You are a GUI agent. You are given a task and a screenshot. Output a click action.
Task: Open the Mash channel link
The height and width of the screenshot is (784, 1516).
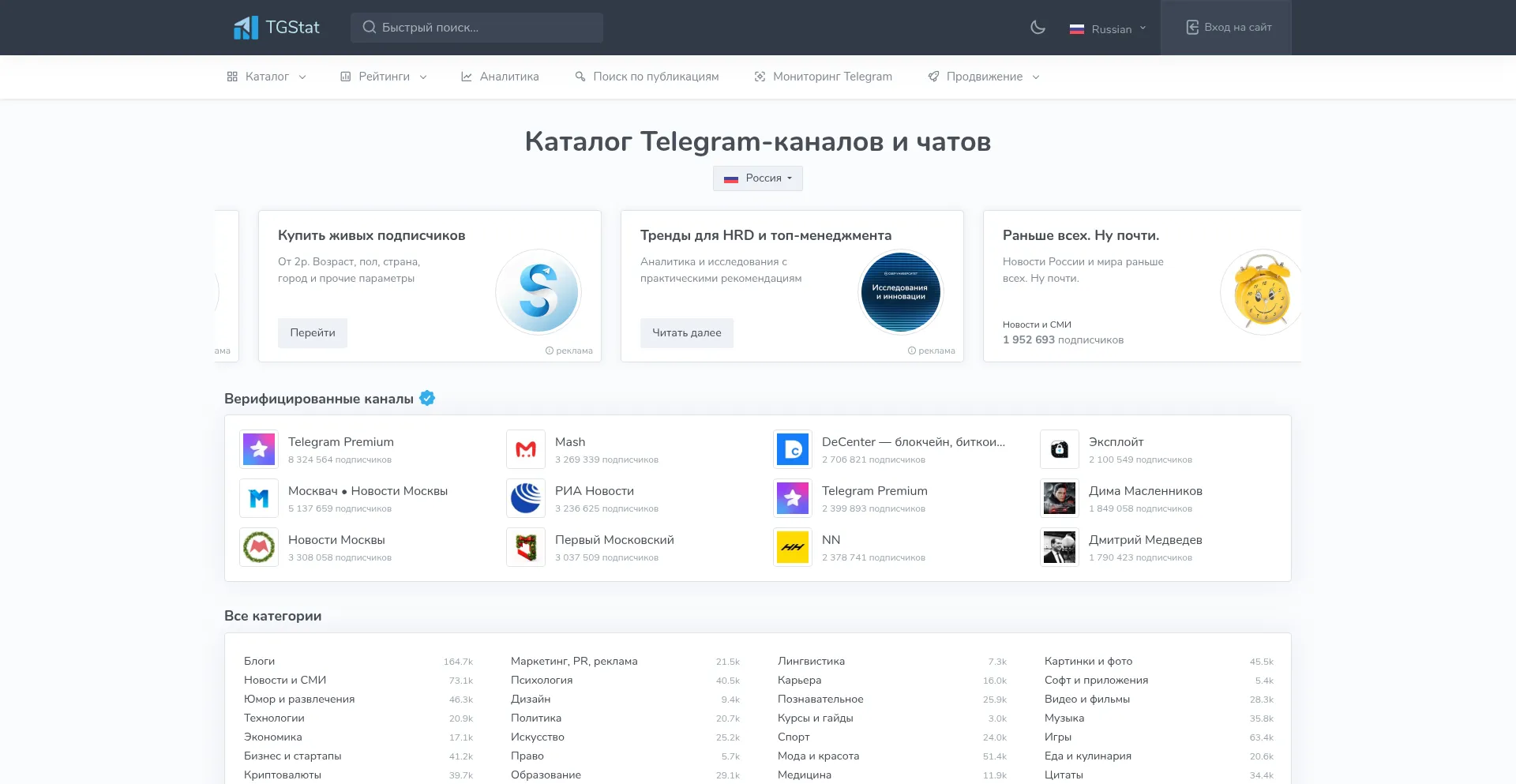coord(570,442)
